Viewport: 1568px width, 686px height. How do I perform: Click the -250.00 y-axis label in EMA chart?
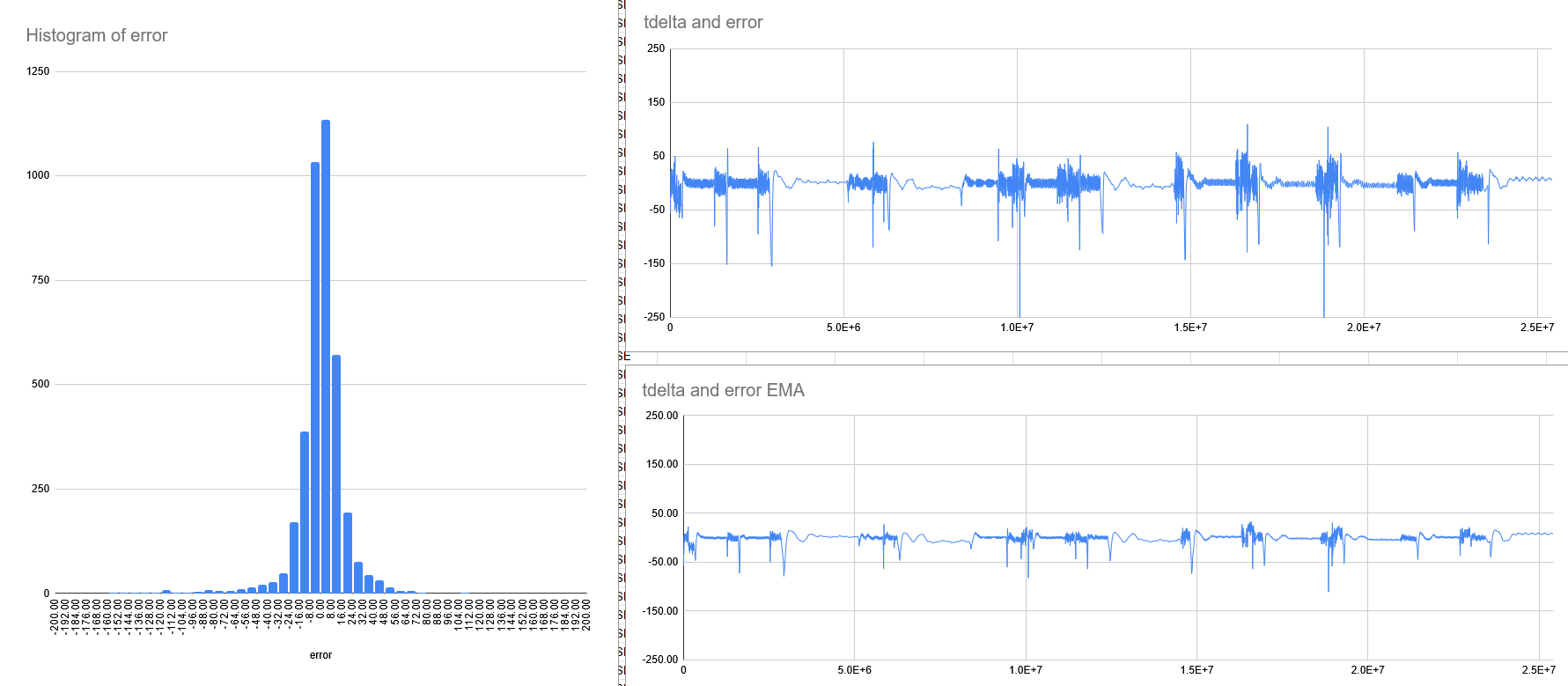(x=660, y=660)
